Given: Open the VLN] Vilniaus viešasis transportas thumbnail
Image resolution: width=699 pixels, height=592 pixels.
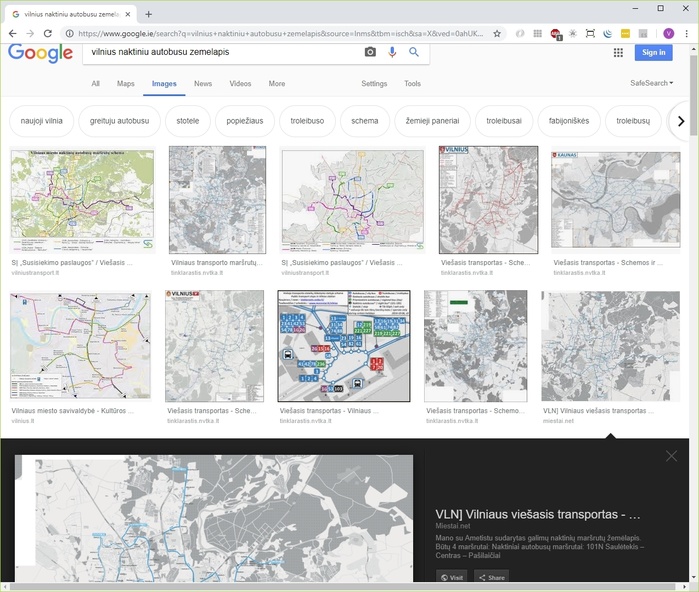Looking at the screenshot, I should tap(611, 346).
